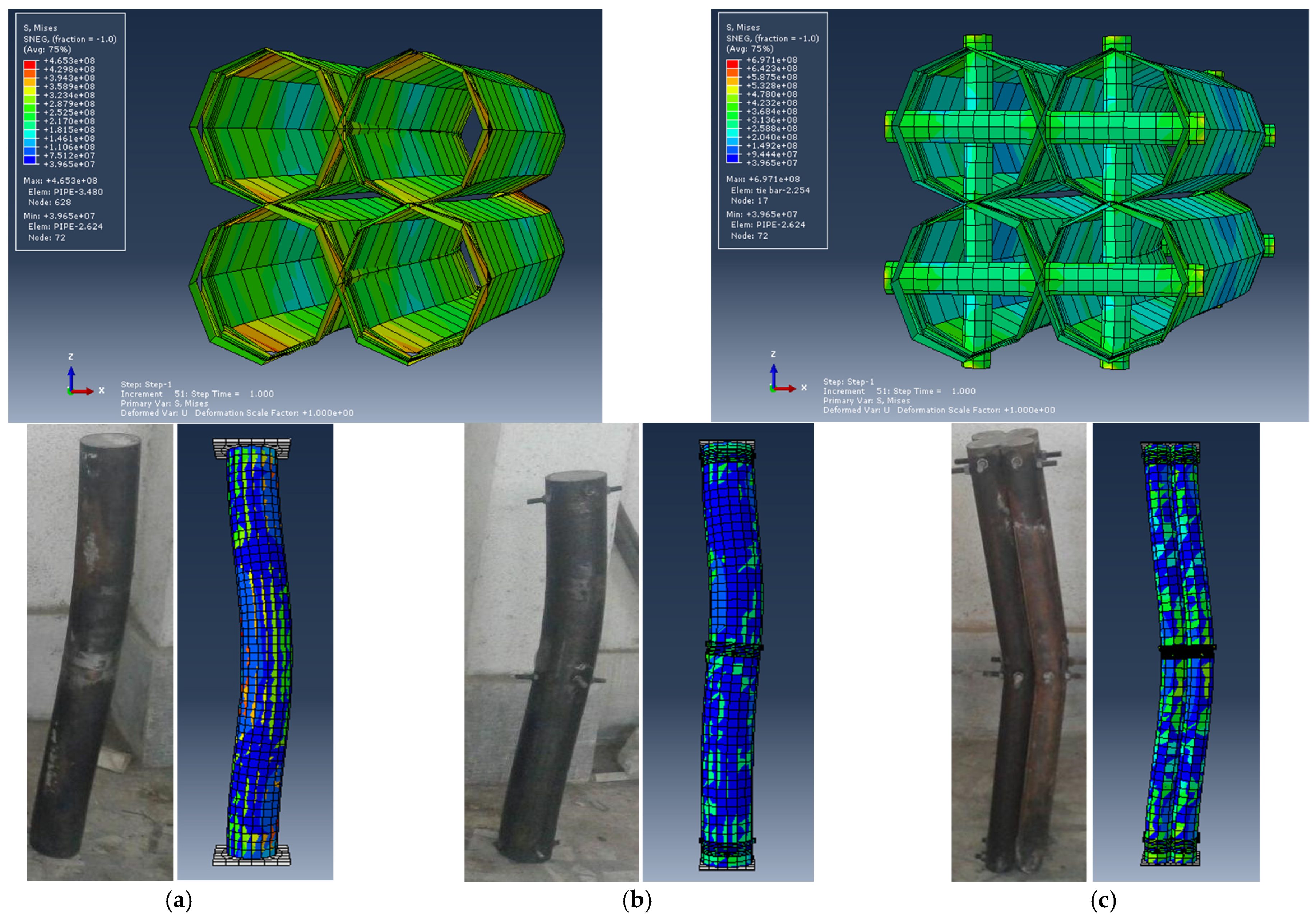
Task: Click the dark blue swatch in left legend
Action: click(x=30, y=160)
